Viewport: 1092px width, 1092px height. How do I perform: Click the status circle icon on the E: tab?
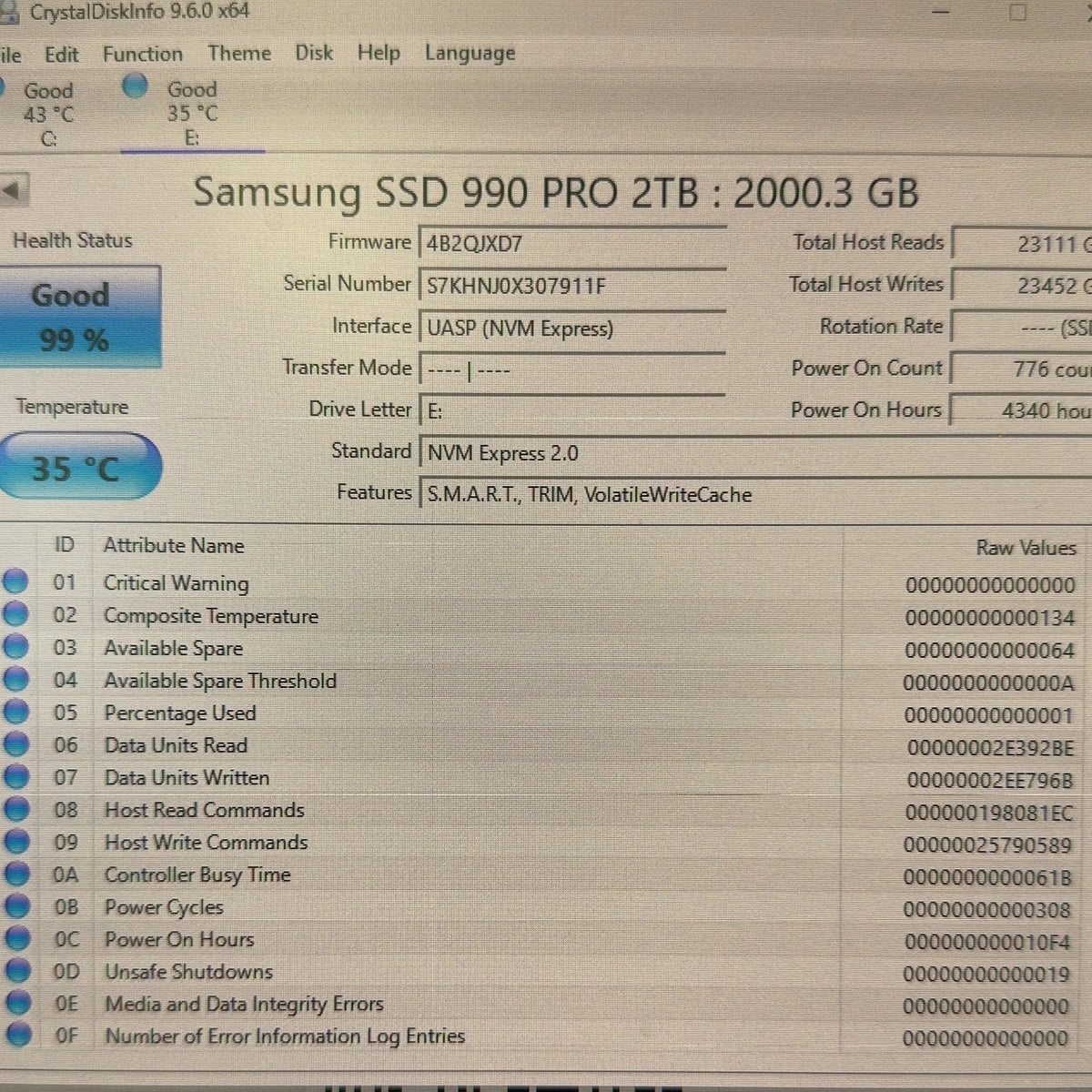pos(135,86)
